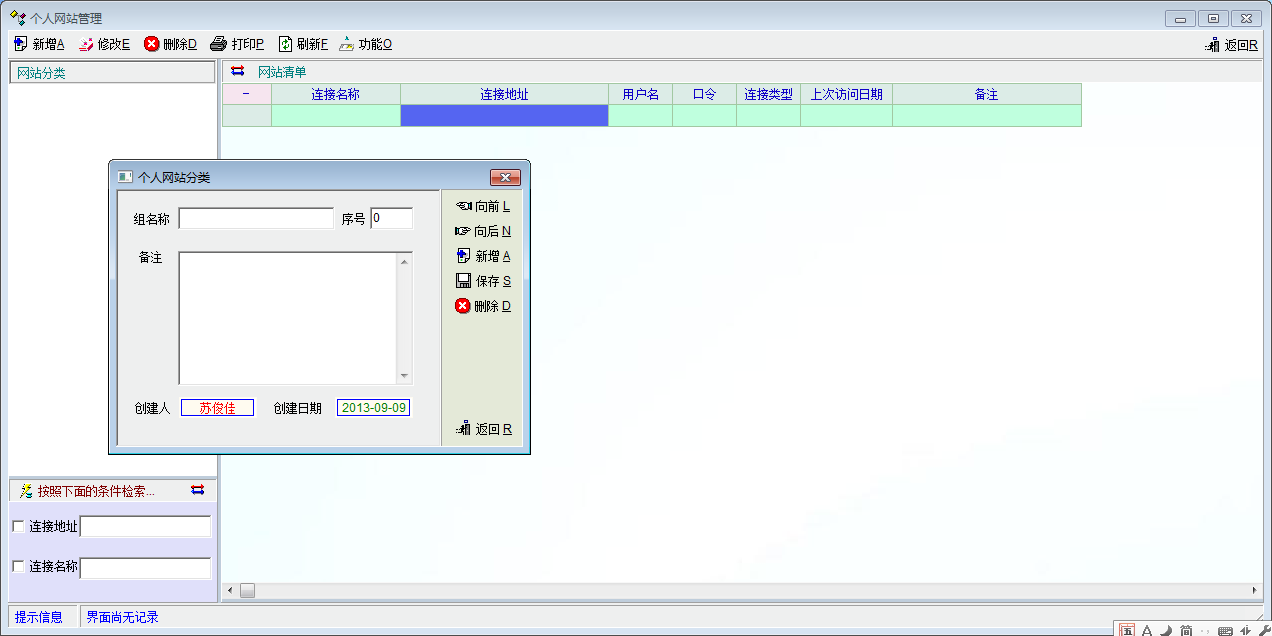Image resolution: width=1272 pixels, height=636 pixels.
Task: Toggle the search conditions panel arrows icon
Action: 197,490
